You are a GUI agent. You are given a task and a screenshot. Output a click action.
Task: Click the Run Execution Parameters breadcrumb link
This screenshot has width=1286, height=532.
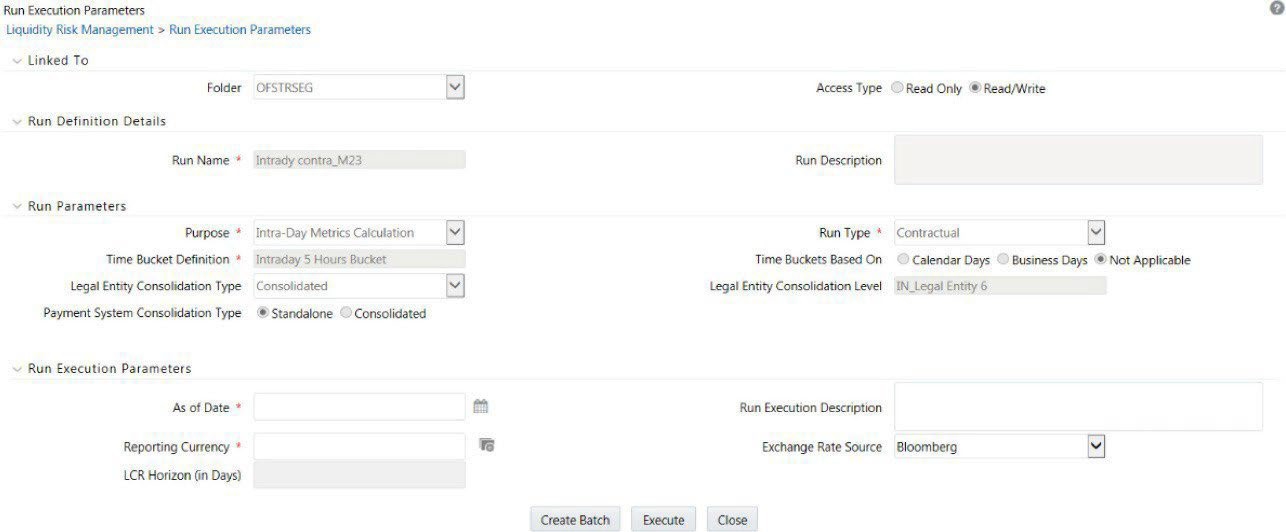pyautogui.click(x=240, y=30)
